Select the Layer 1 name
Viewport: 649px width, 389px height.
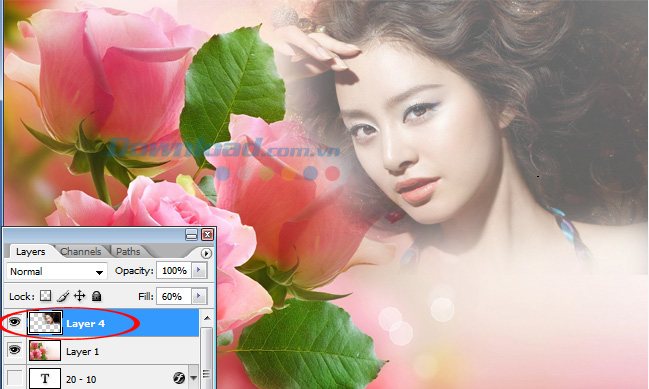(82, 351)
